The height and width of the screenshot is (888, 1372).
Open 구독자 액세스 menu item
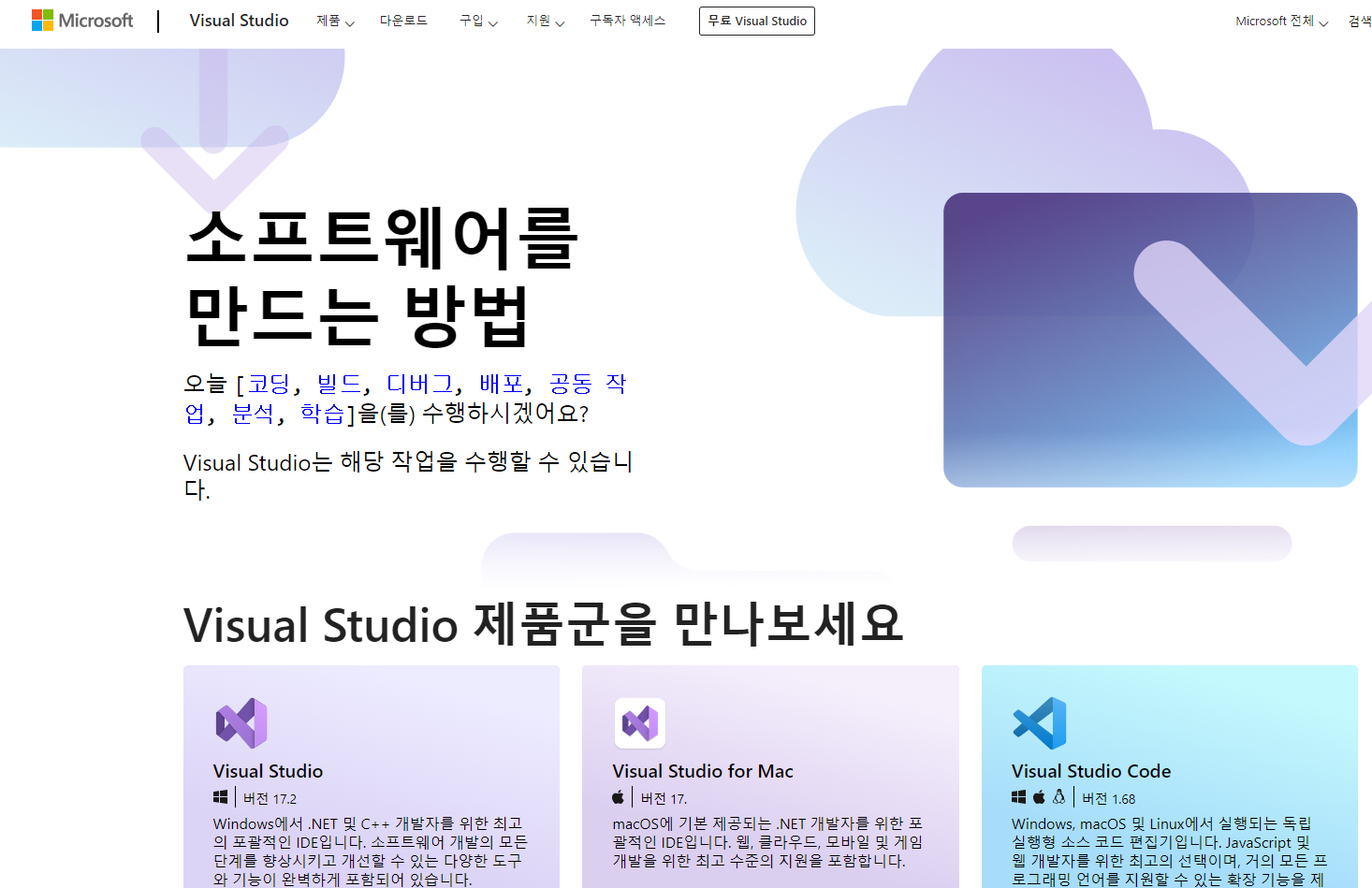(627, 21)
